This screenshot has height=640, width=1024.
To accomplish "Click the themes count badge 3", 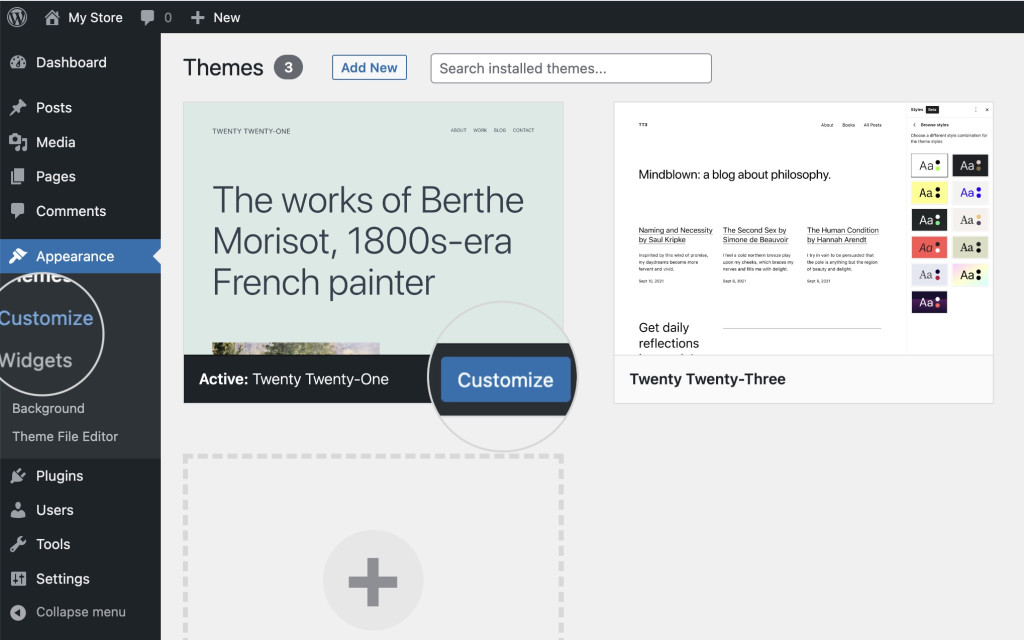I will (288, 67).
